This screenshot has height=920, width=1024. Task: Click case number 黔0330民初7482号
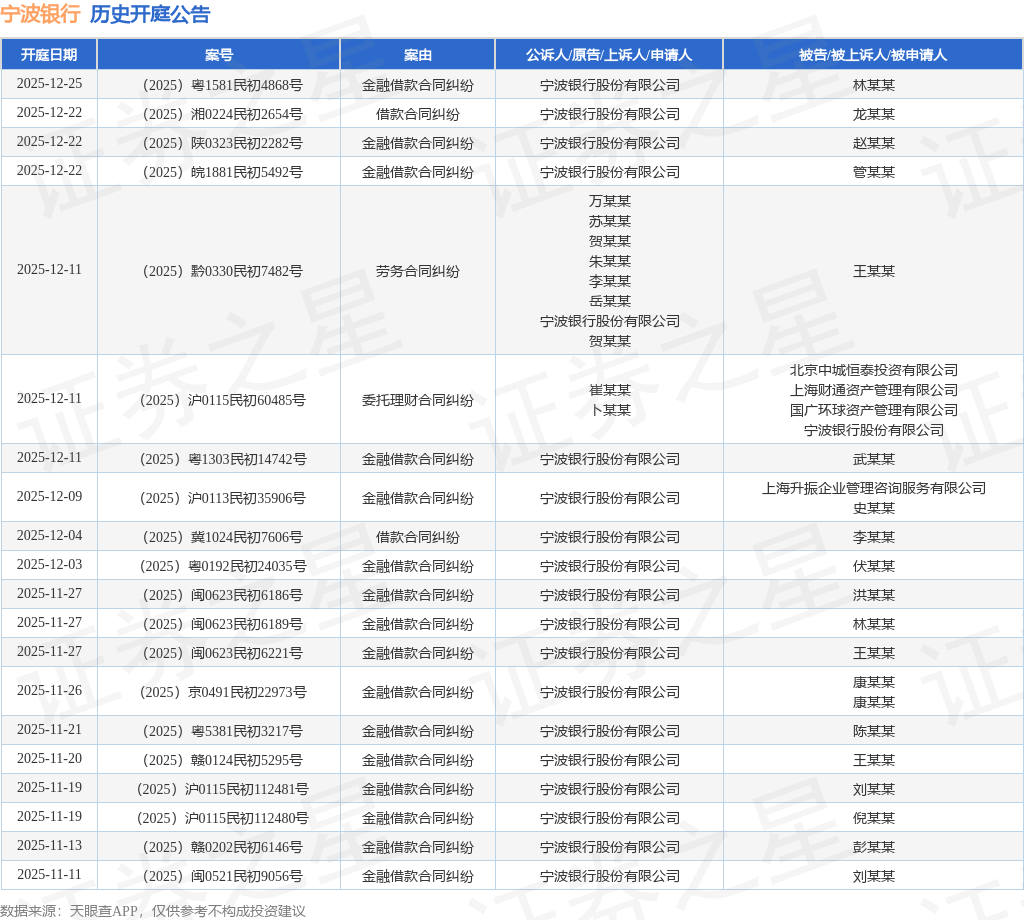(x=223, y=271)
